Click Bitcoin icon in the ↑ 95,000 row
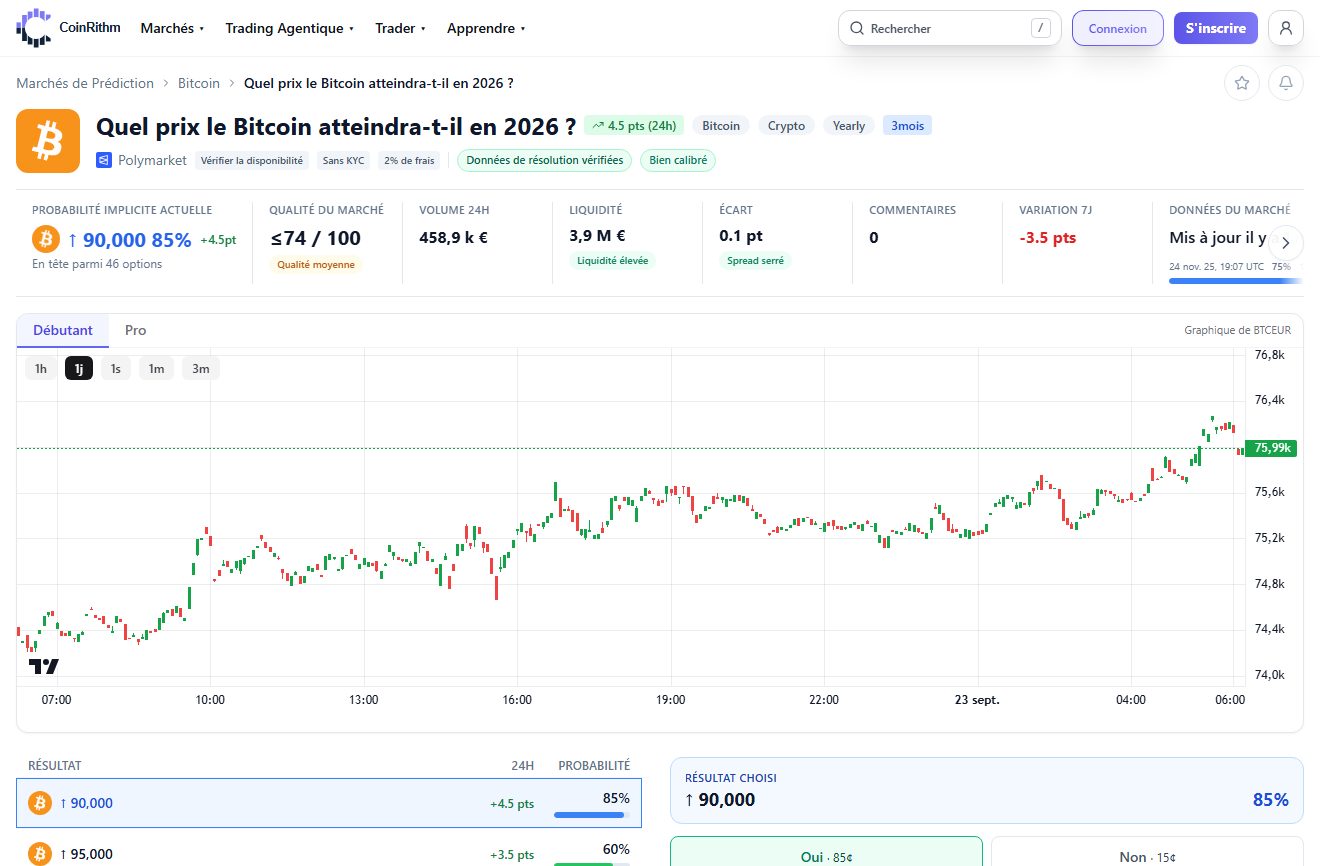The width and height of the screenshot is (1320, 866). point(40,854)
